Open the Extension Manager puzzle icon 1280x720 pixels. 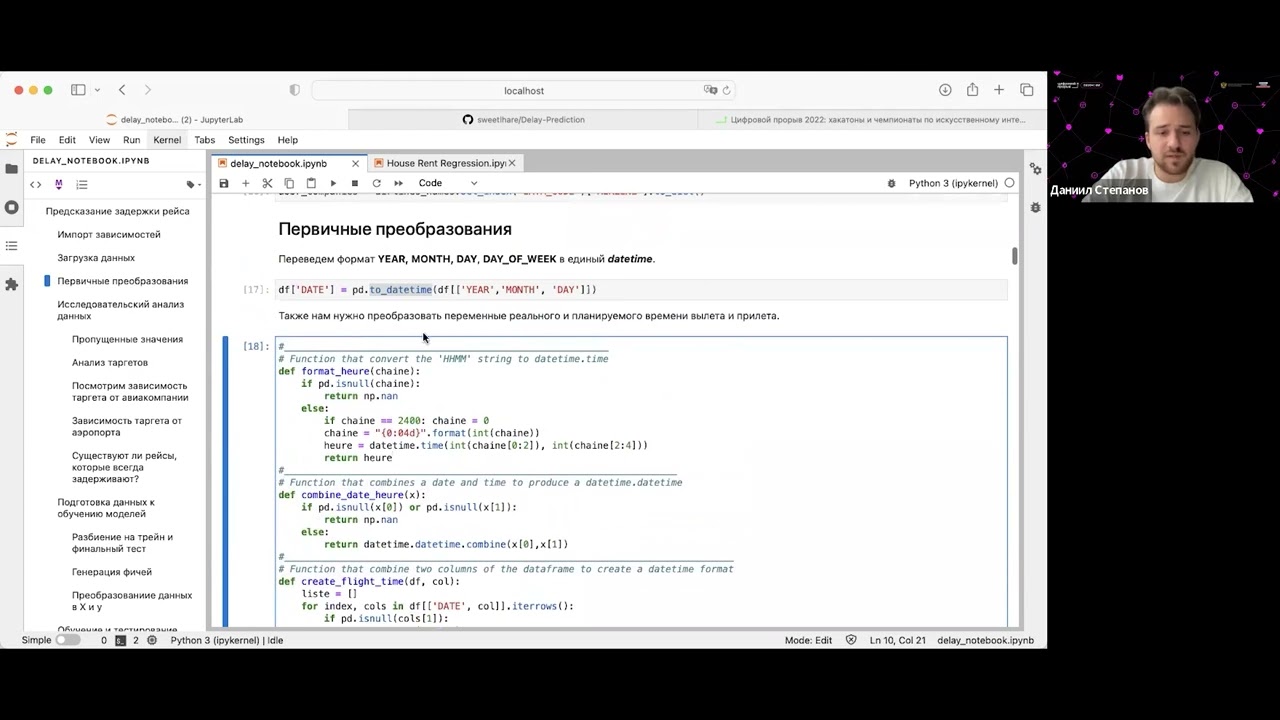[11, 284]
